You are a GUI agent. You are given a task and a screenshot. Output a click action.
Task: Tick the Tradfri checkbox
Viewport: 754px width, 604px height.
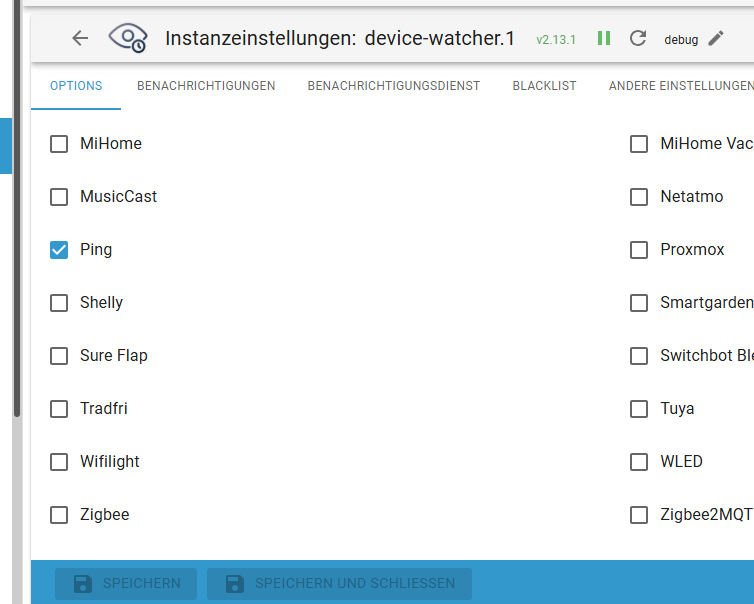[x=59, y=409]
